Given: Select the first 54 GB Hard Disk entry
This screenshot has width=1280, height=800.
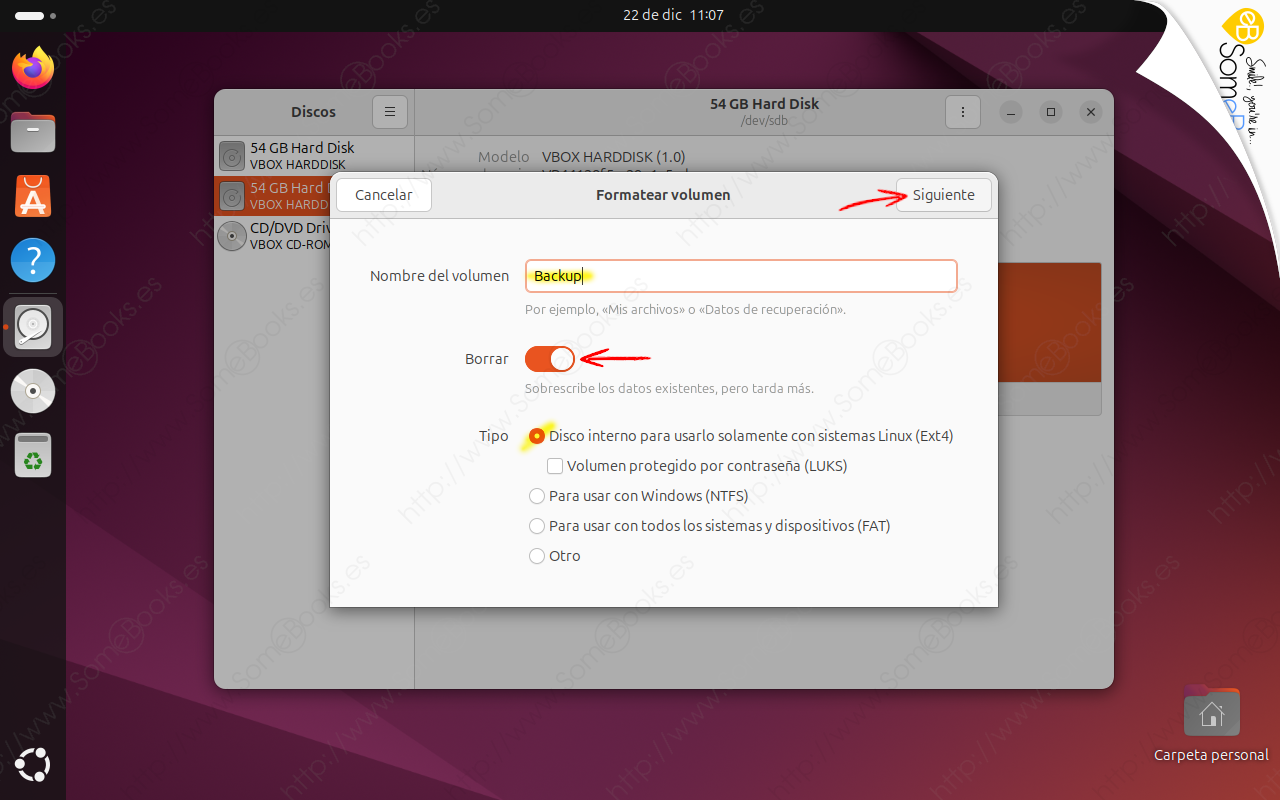Looking at the screenshot, I should [300, 155].
